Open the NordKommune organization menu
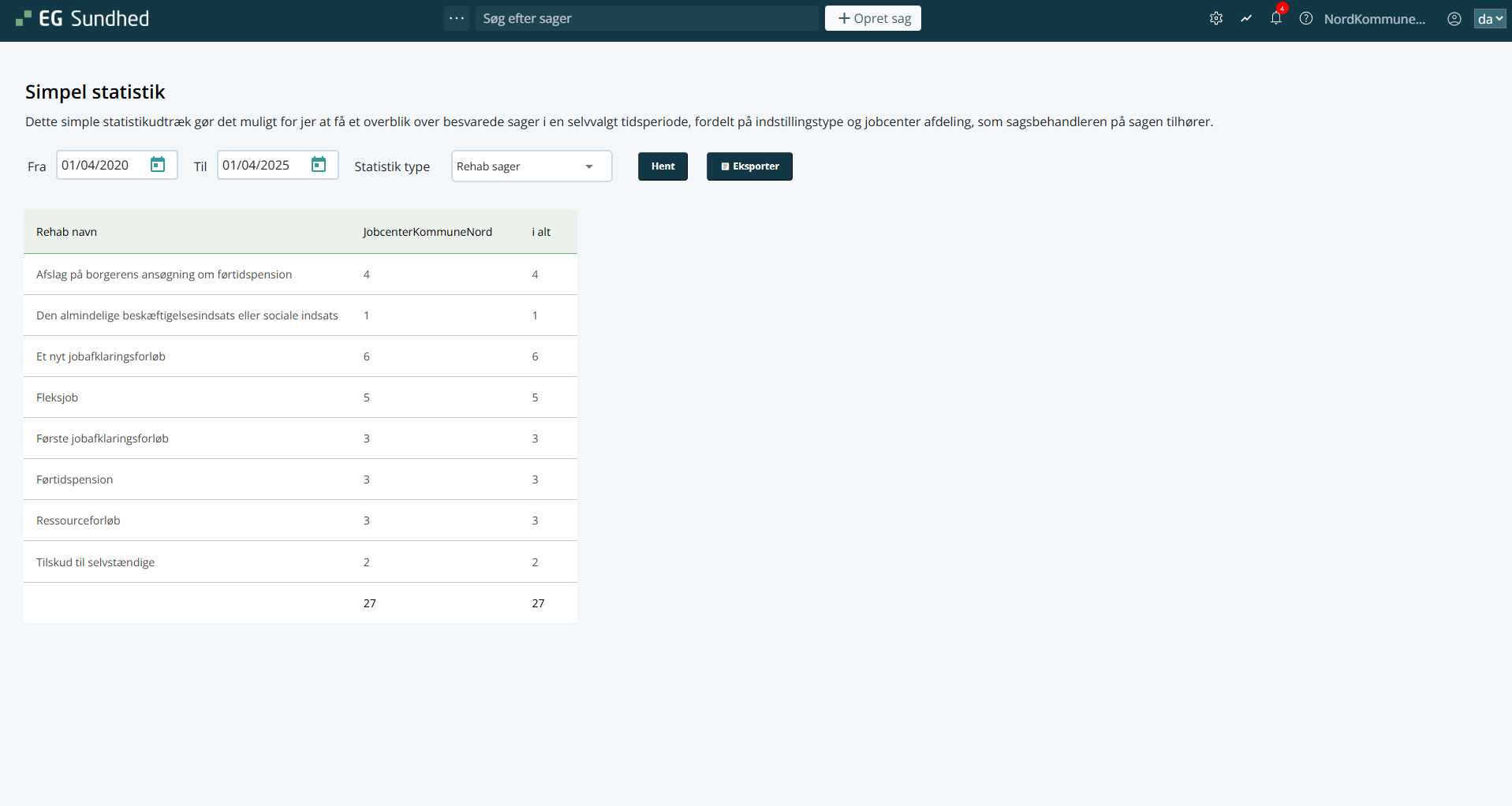This screenshot has width=1512, height=806. (1374, 19)
